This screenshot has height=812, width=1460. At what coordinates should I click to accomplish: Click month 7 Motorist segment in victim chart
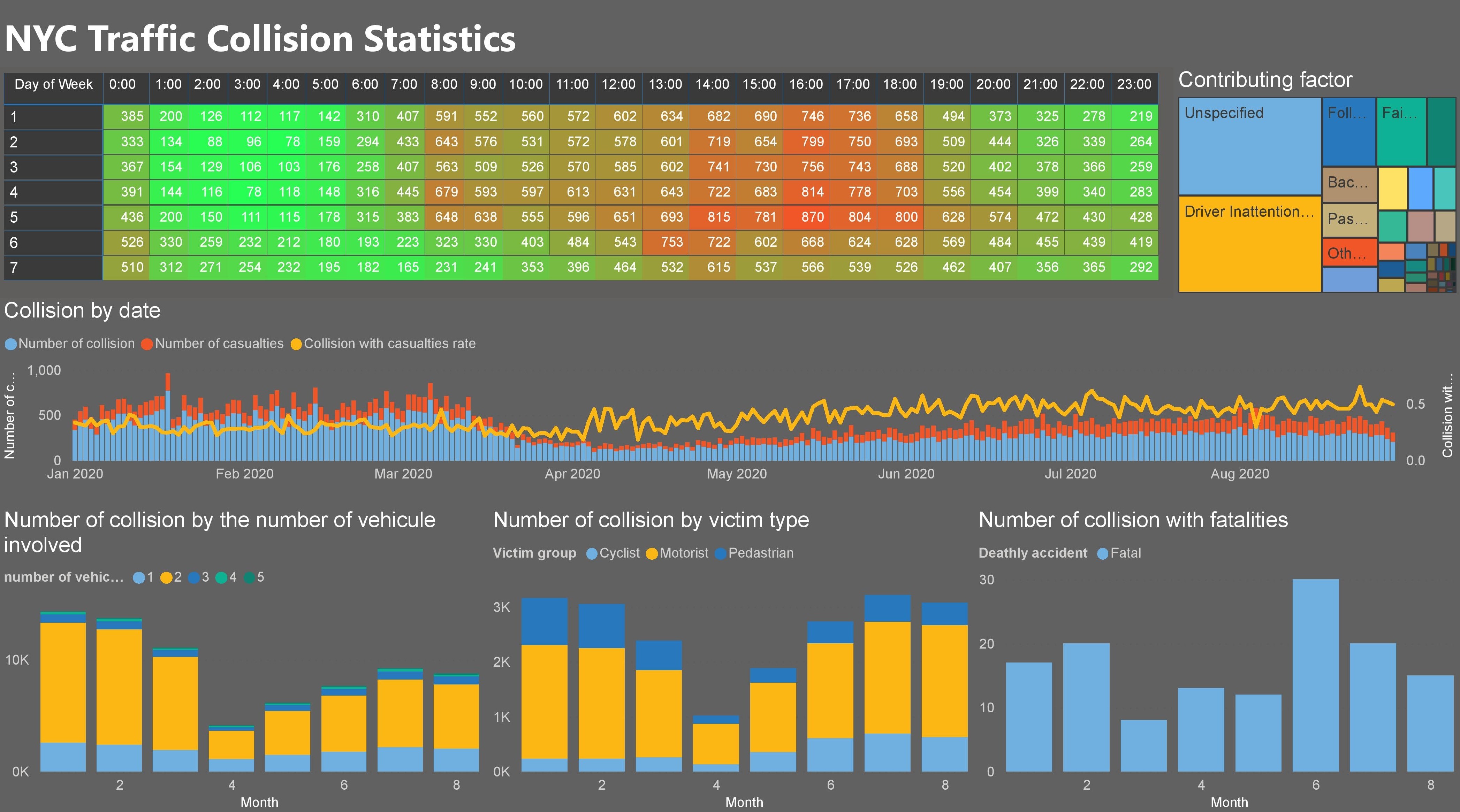(887, 678)
